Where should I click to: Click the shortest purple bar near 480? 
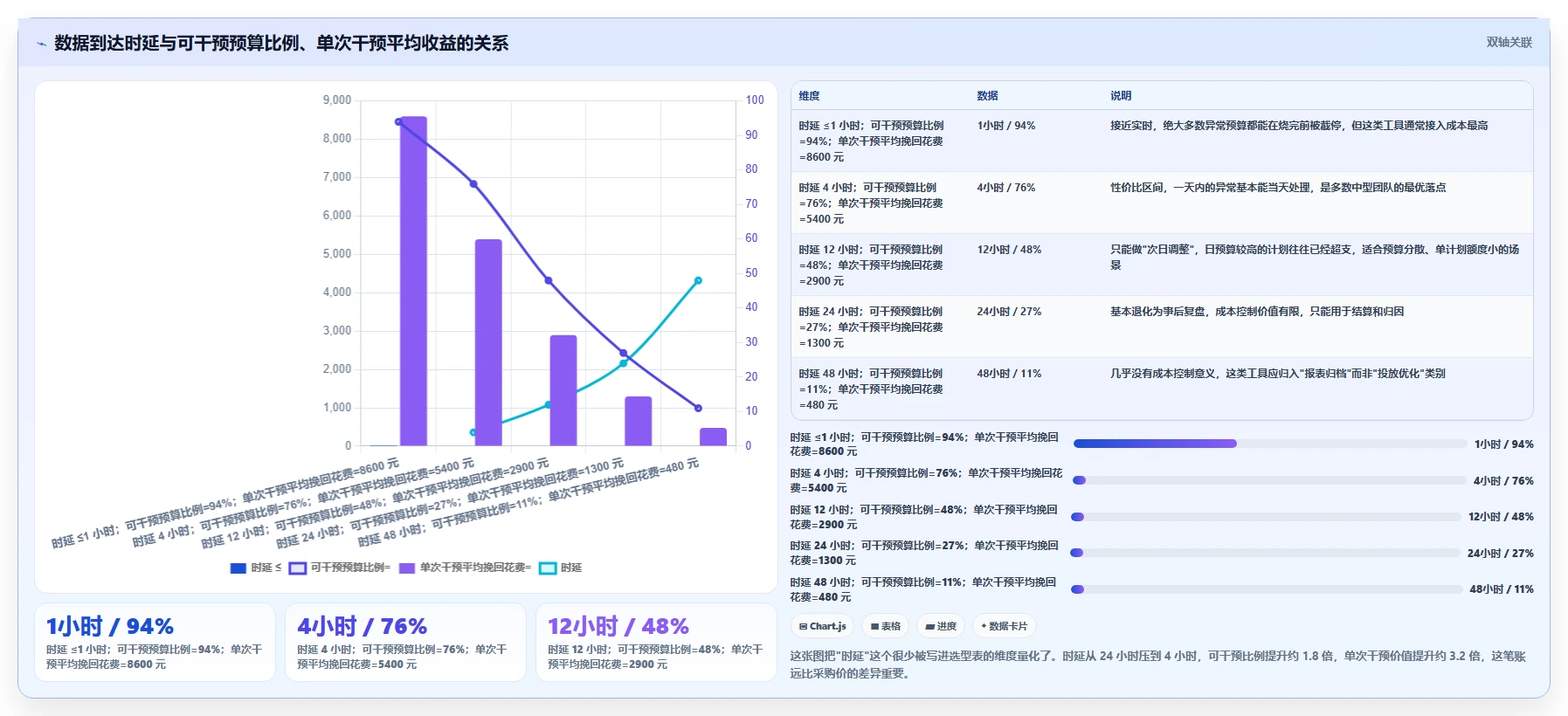713,437
